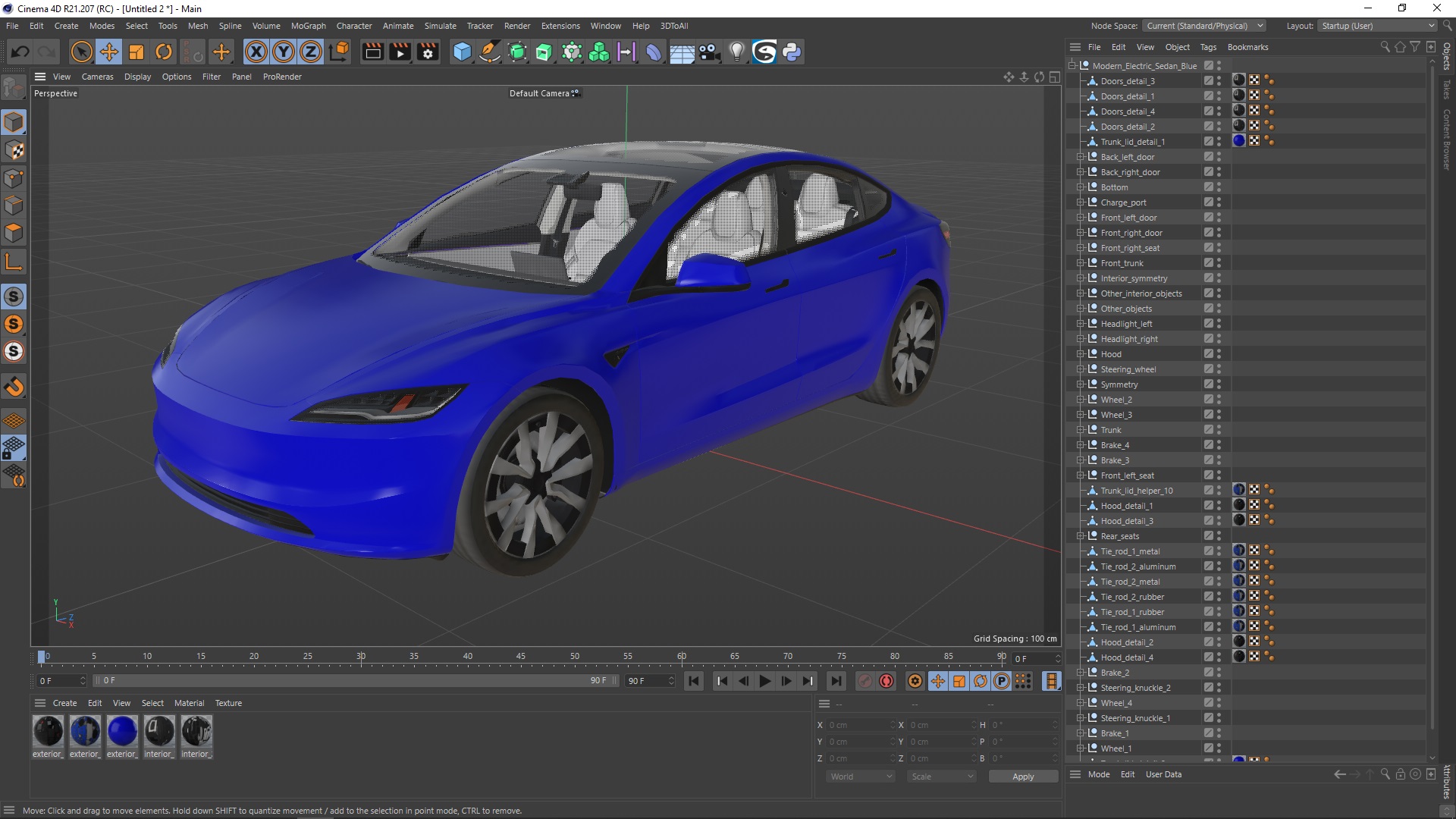Collapse Modern_Electric_Sedan_Blue root node
The height and width of the screenshot is (819, 1456).
pos(1072,66)
